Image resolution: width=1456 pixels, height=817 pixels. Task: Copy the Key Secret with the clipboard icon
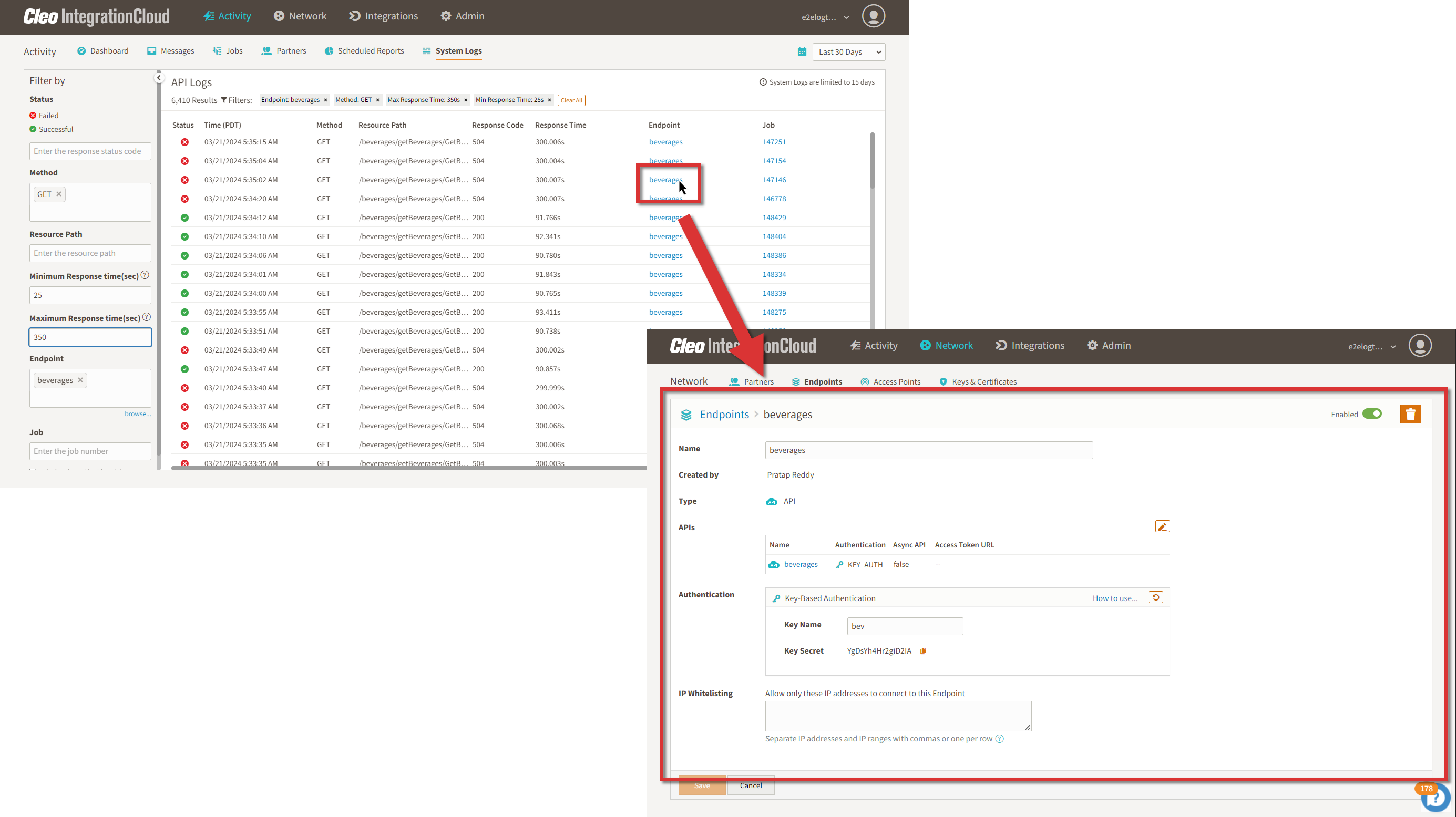tap(923, 651)
